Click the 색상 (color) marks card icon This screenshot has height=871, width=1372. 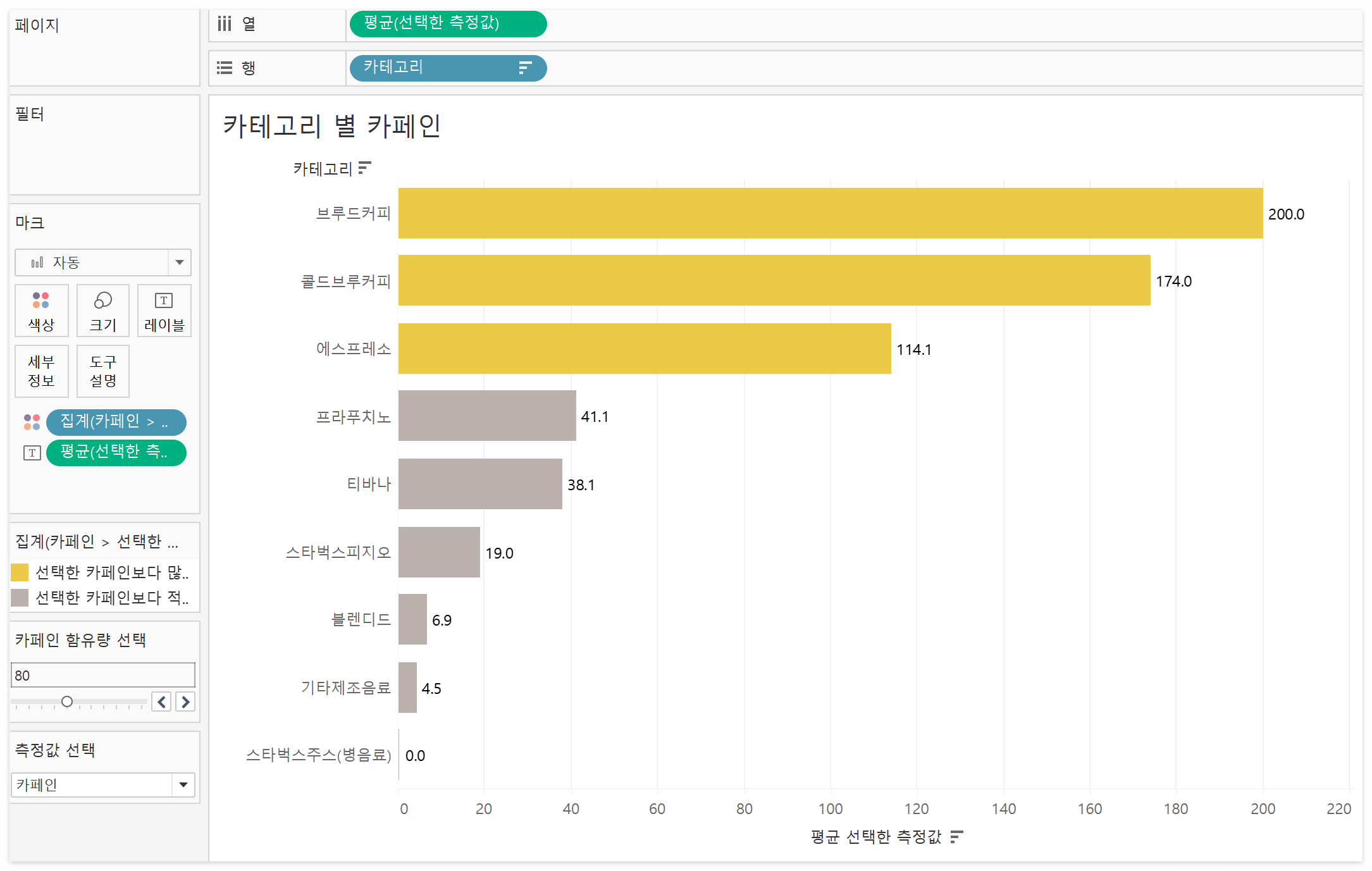coord(41,301)
